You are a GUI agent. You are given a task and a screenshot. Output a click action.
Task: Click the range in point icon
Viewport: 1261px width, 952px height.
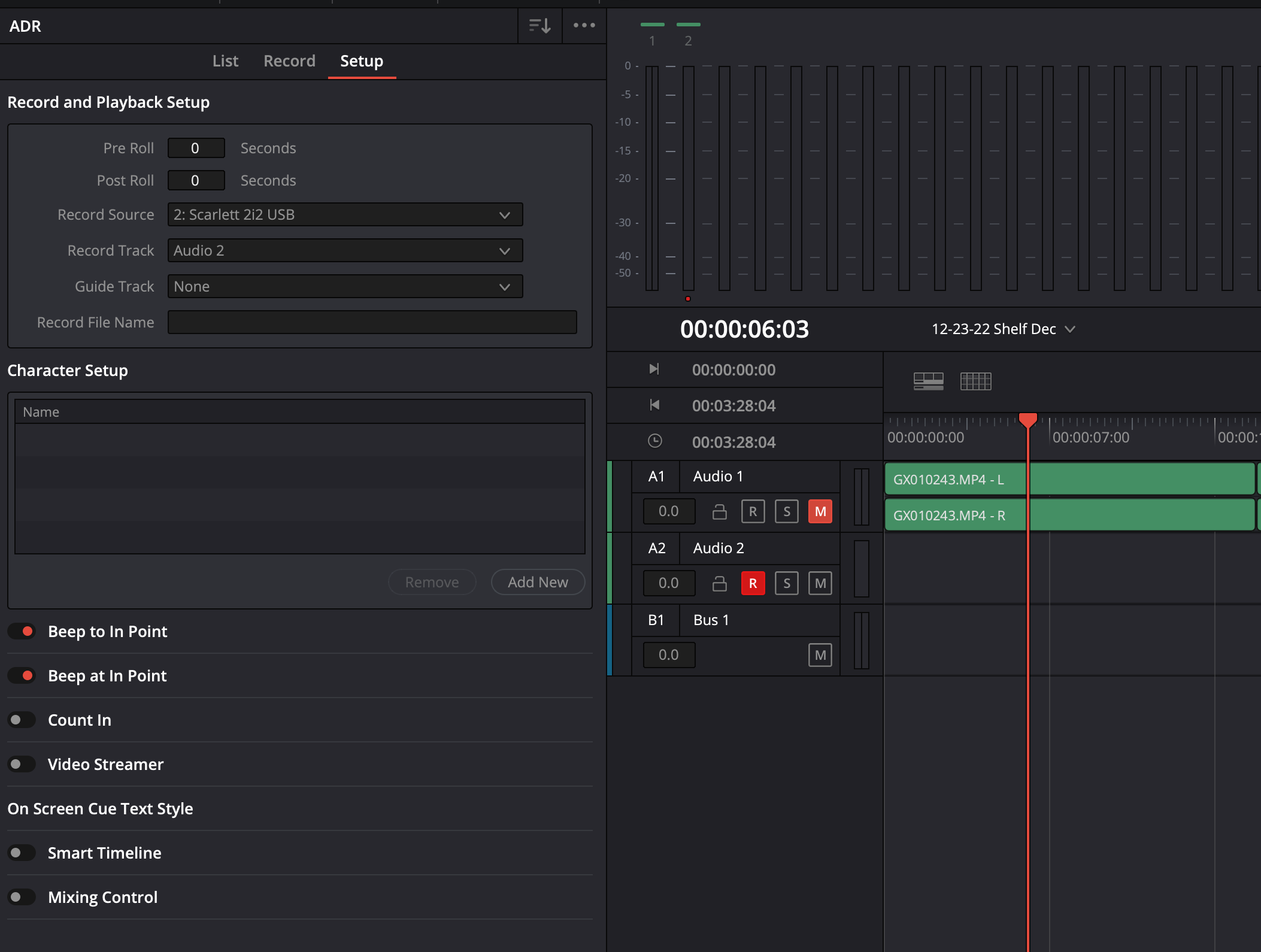(654, 369)
